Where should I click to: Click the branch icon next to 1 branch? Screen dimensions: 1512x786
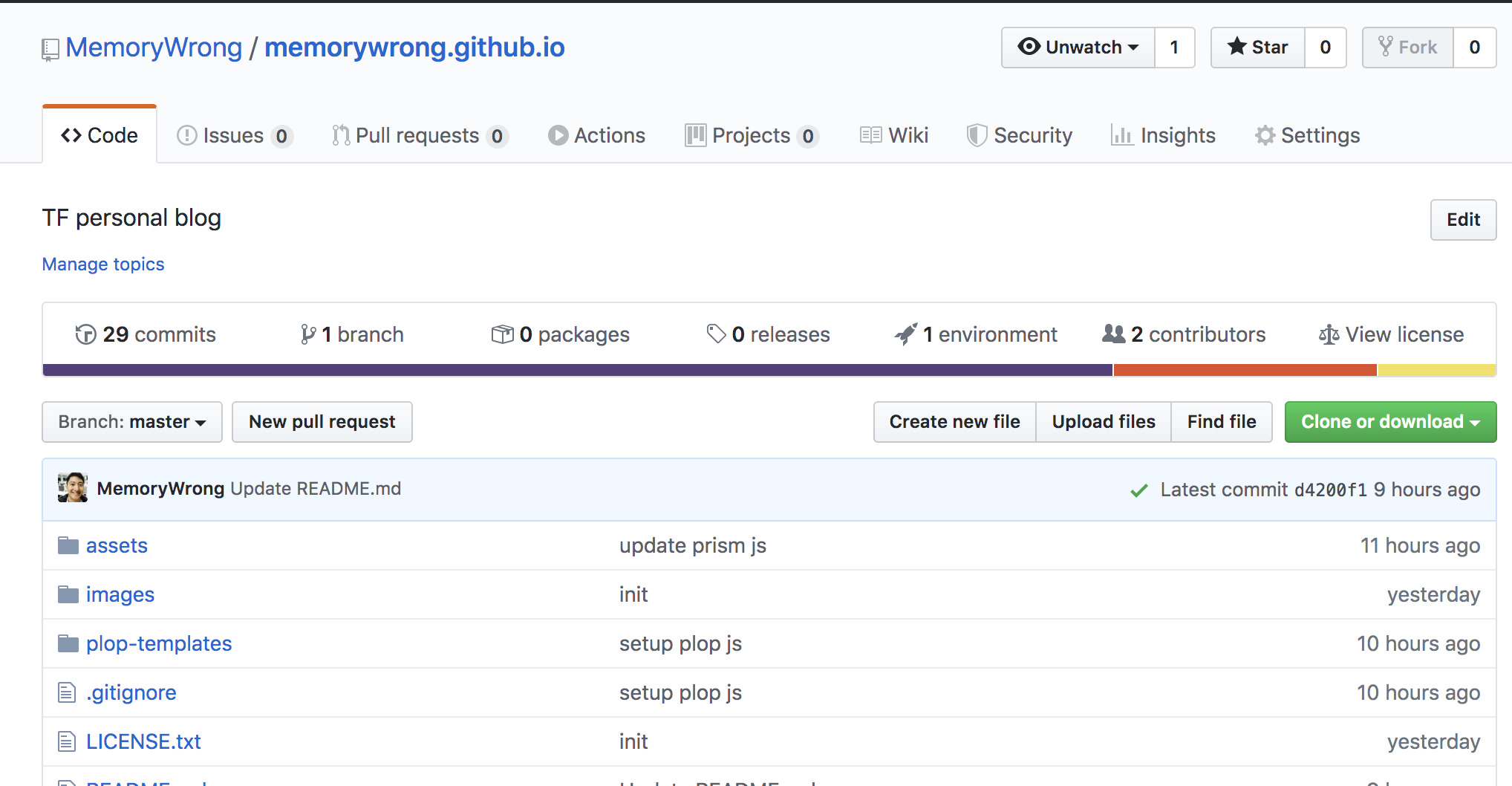coord(307,334)
